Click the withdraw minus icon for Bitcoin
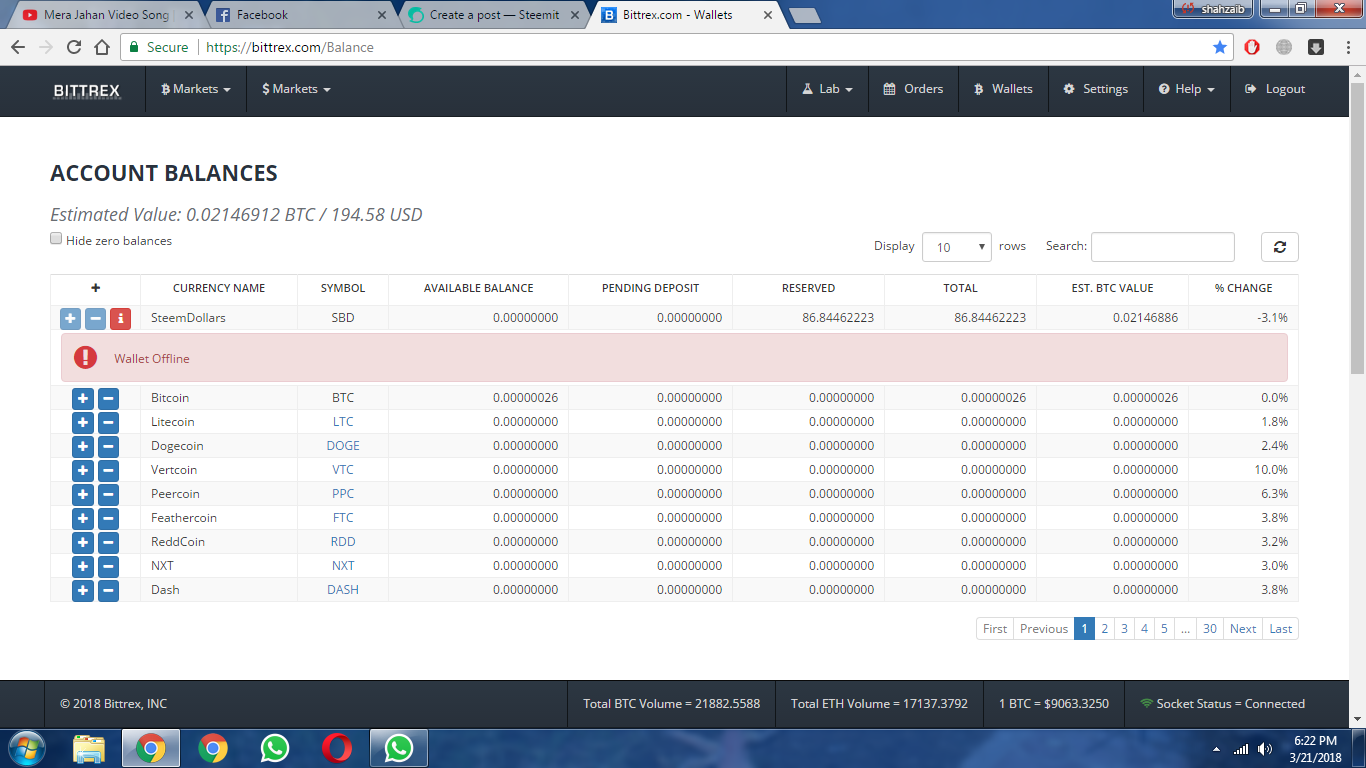1366x768 pixels. [x=108, y=398]
